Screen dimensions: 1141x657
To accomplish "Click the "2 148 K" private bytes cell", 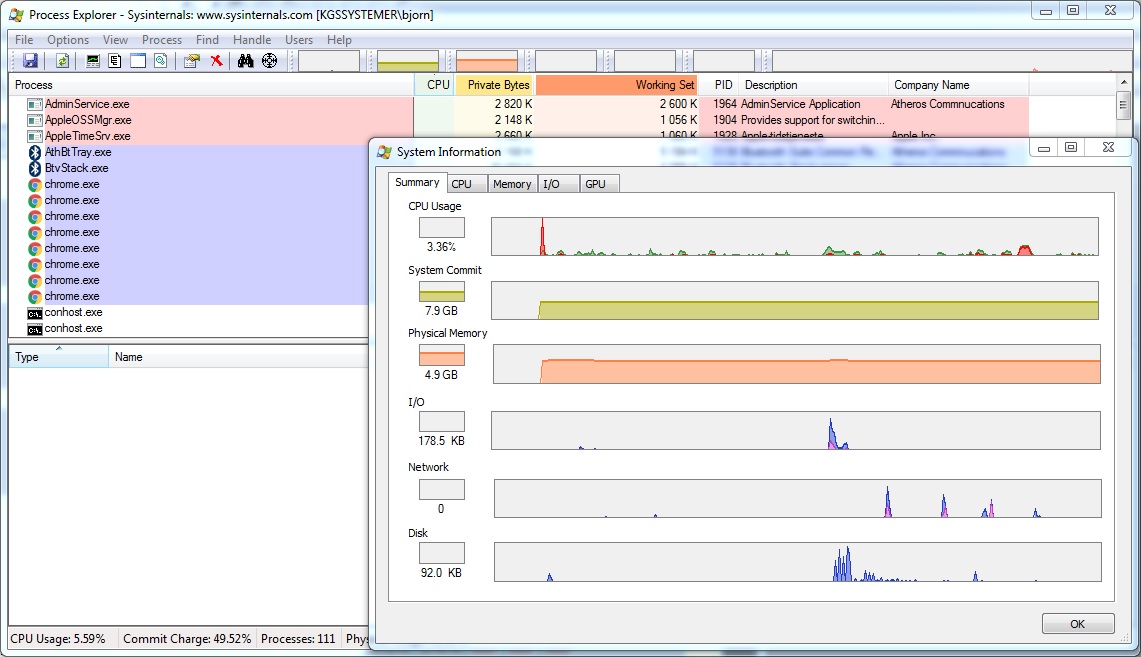I will [513, 120].
